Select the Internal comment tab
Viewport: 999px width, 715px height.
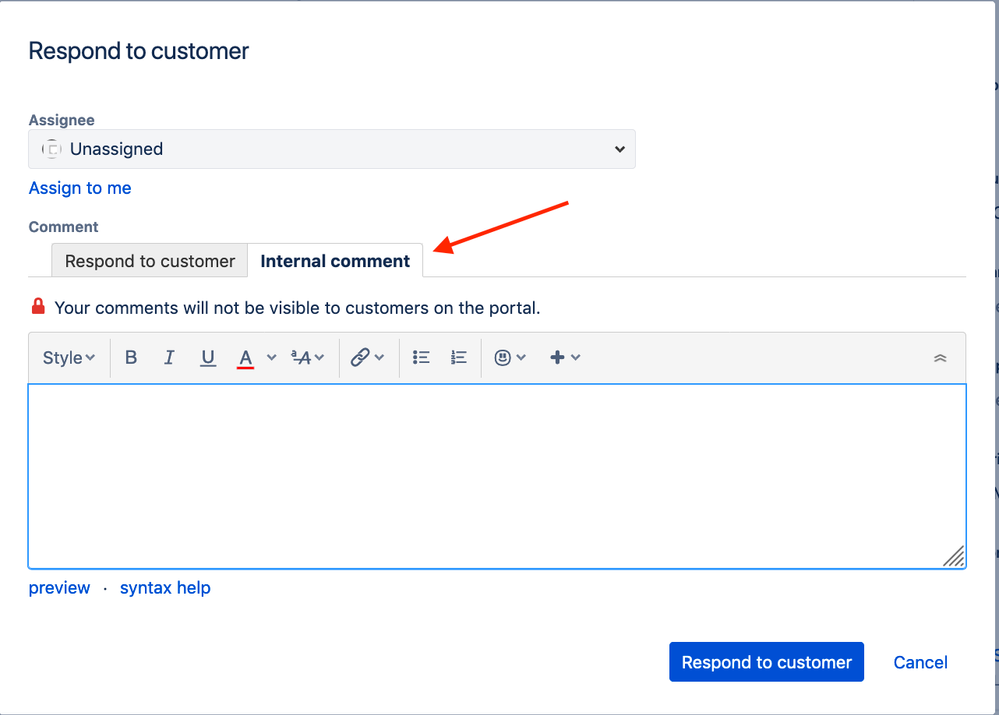tap(335, 261)
